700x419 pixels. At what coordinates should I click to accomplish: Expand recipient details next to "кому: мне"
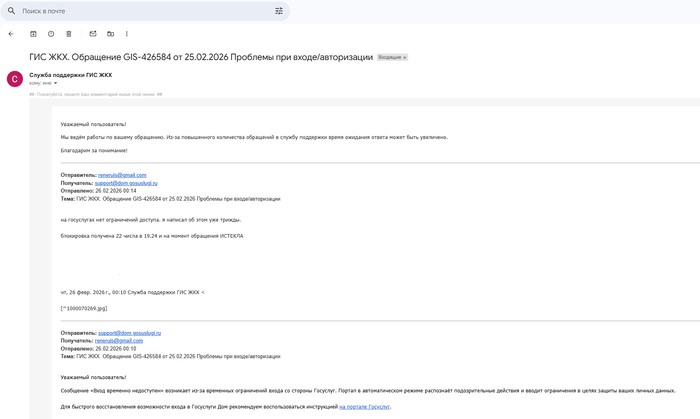tap(56, 82)
